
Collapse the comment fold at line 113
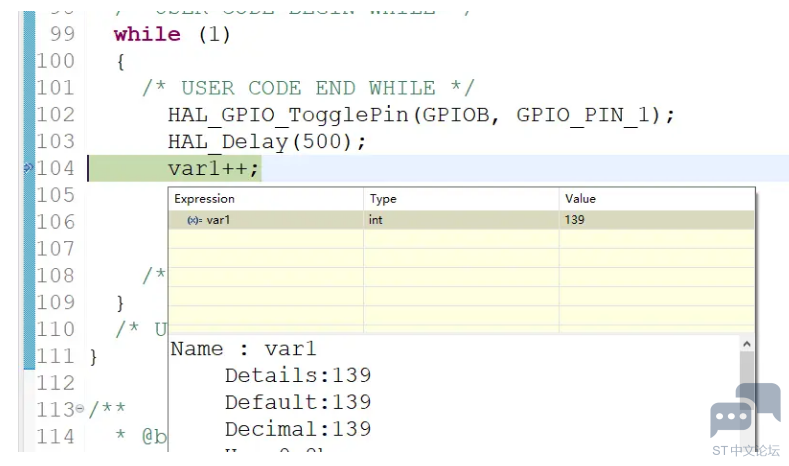tap(80, 409)
